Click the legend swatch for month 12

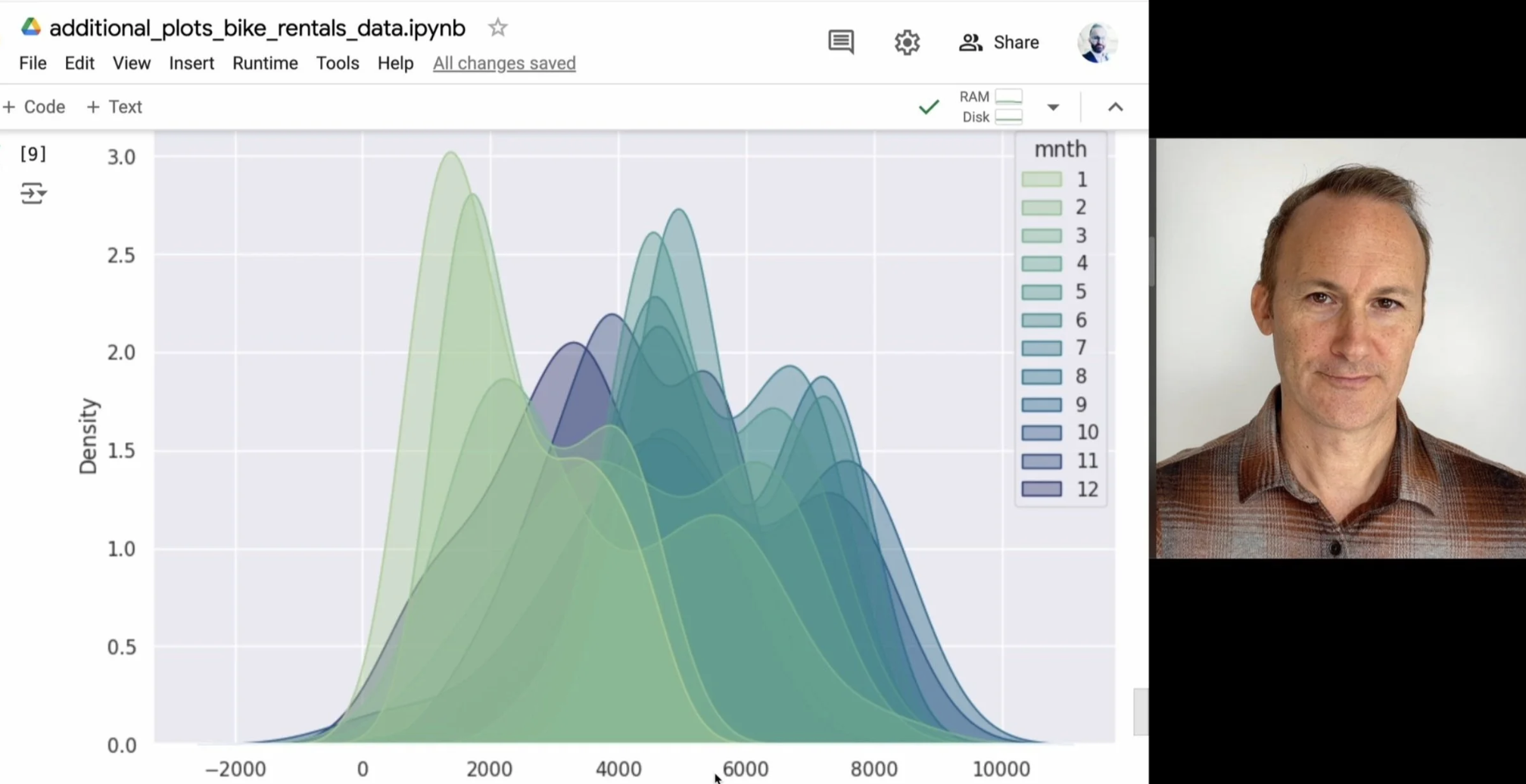pos(1042,489)
